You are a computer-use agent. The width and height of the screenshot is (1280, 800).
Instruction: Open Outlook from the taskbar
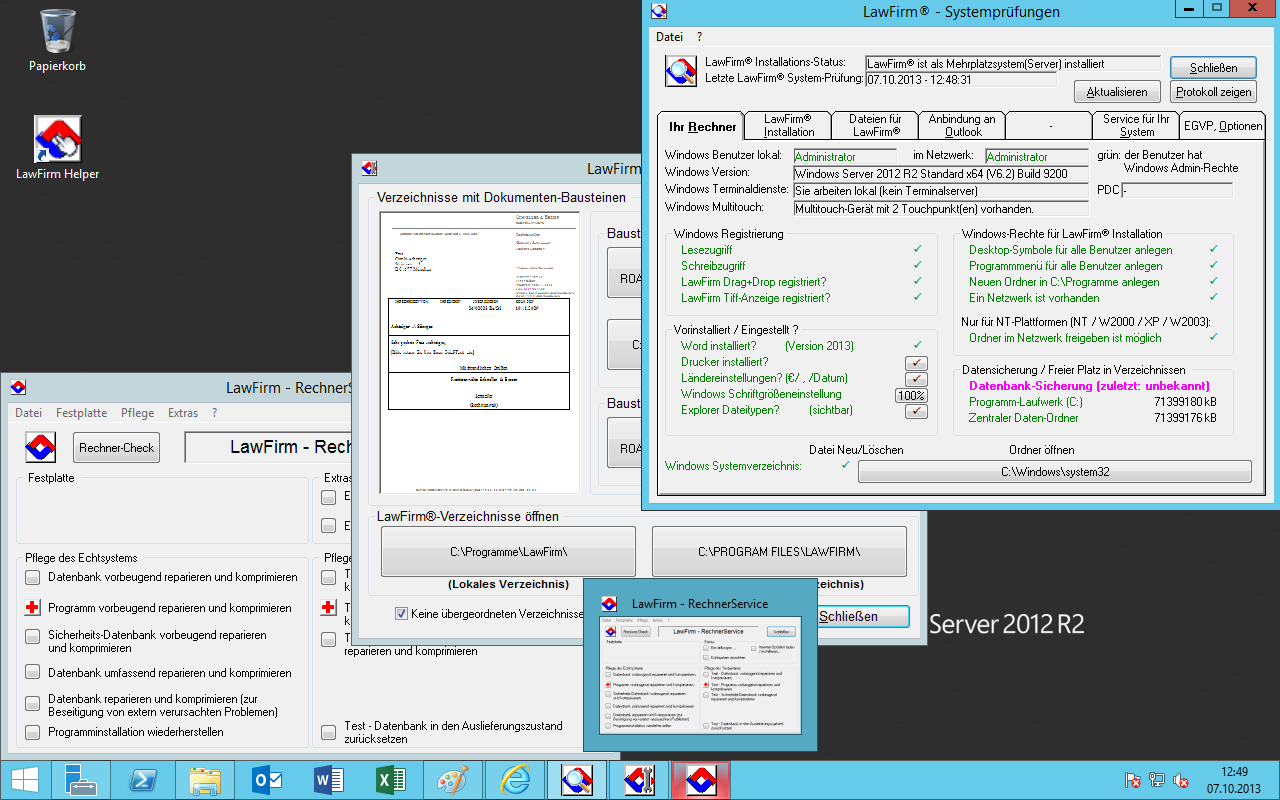click(x=267, y=780)
